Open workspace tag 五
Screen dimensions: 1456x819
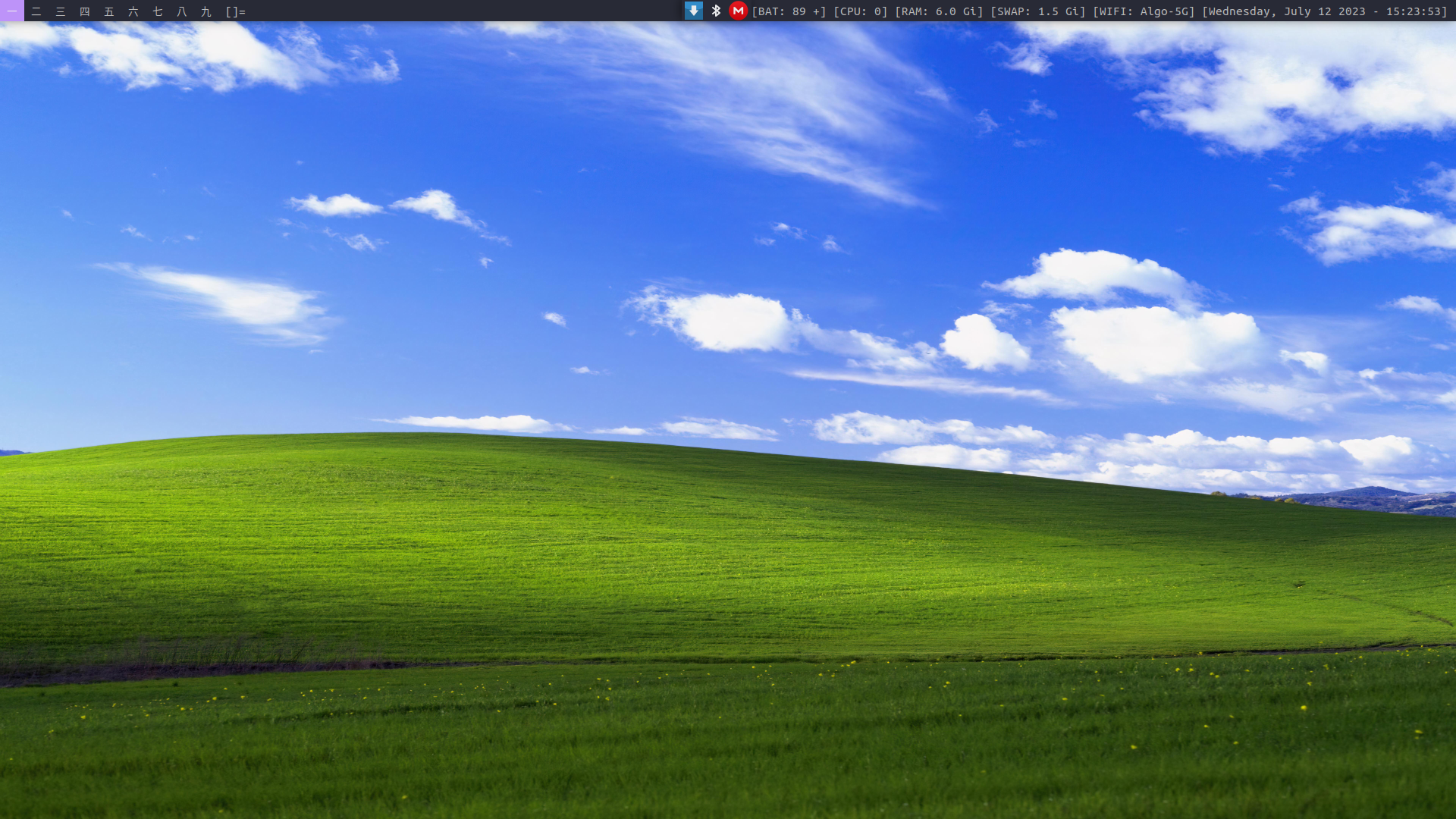109,11
